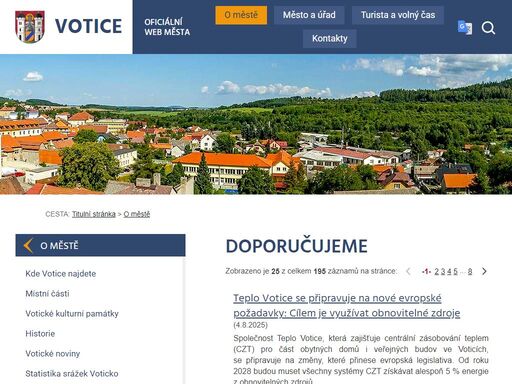Image resolution: width=512 pixels, height=384 pixels.
Task: Click the OFICIÁLNÍ WEB MĚSTA text
Action: click(x=167, y=27)
